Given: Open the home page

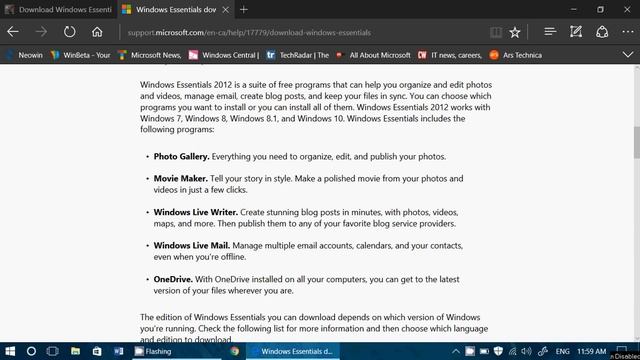Looking at the screenshot, I should [x=97, y=32].
